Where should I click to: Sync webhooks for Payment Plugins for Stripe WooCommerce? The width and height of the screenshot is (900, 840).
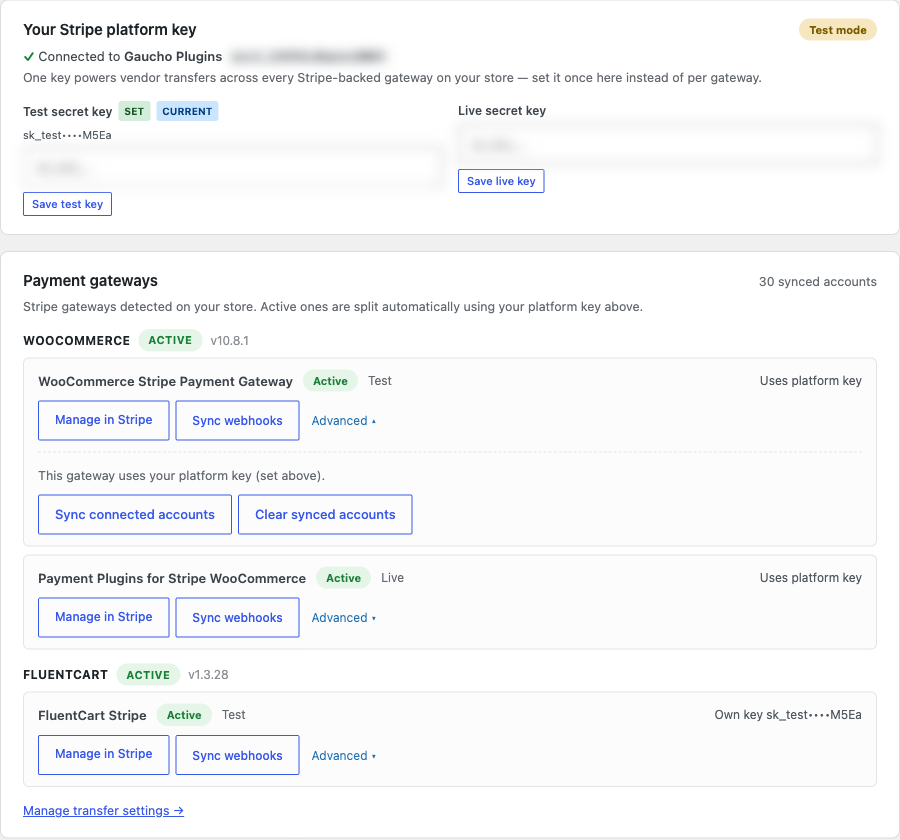tap(237, 617)
